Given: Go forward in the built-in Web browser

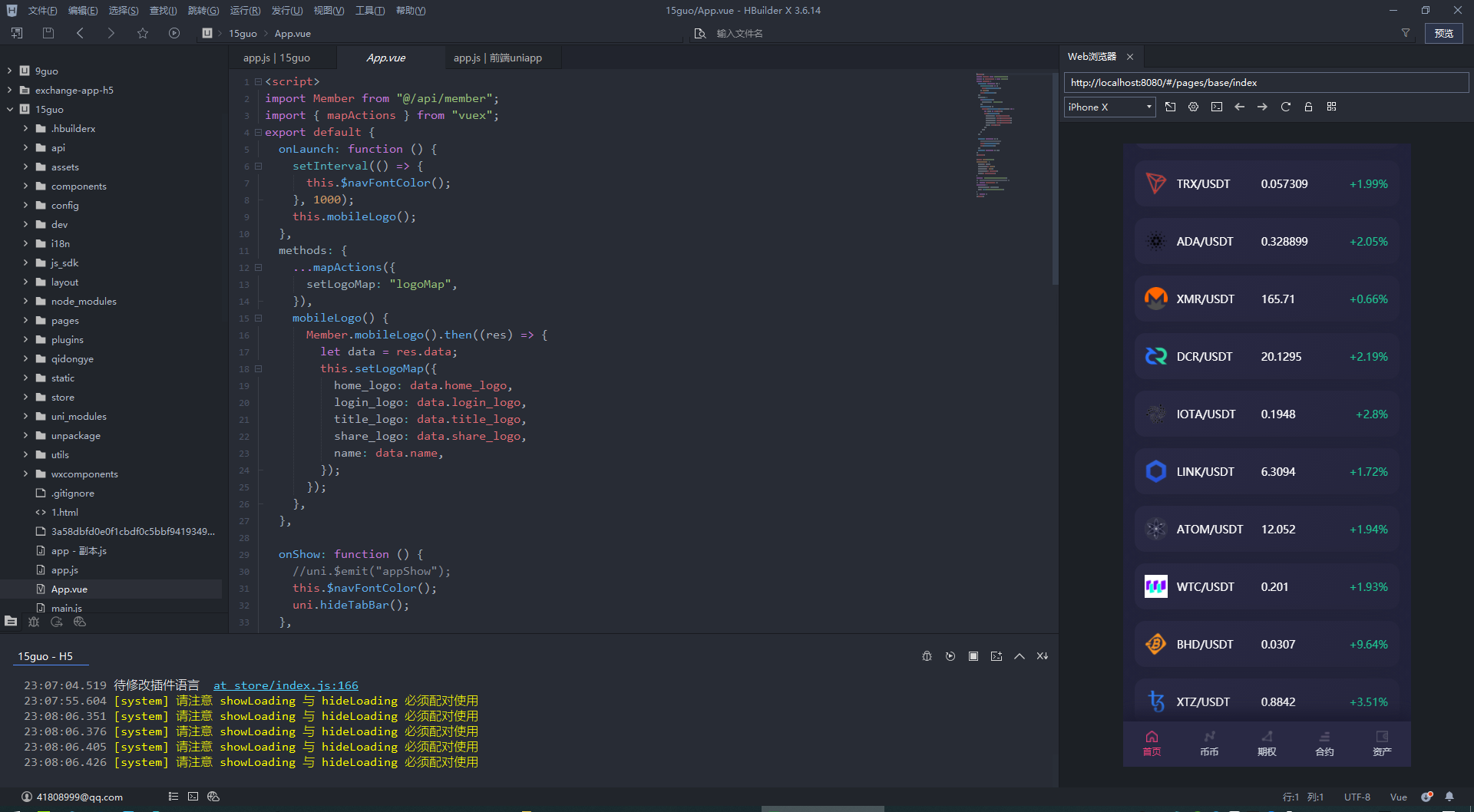Looking at the screenshot, I should click(x=1262, y=107).
